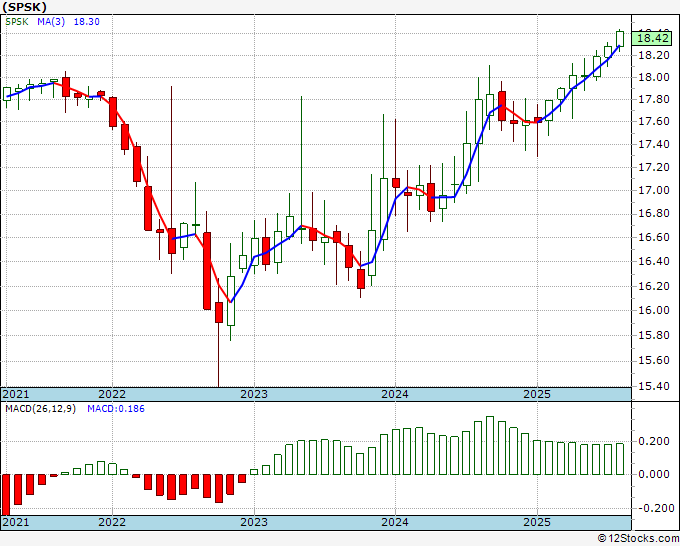
Task: Click the latest candlestick beside the 18.42 tag
Action: pyautogui.click(x=620, y=39)
